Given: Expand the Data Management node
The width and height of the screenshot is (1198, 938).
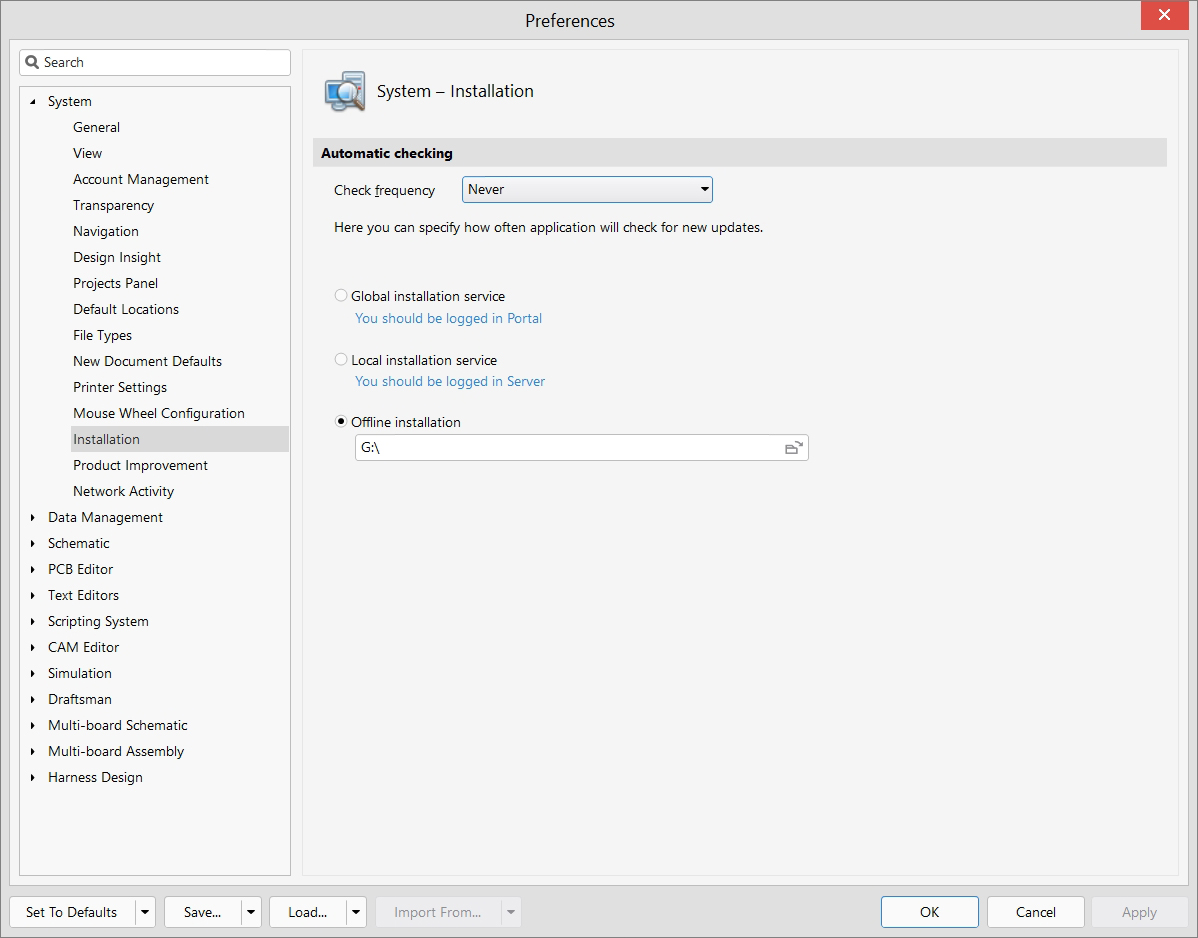Looking at the screenshot, I should [32, 517].
